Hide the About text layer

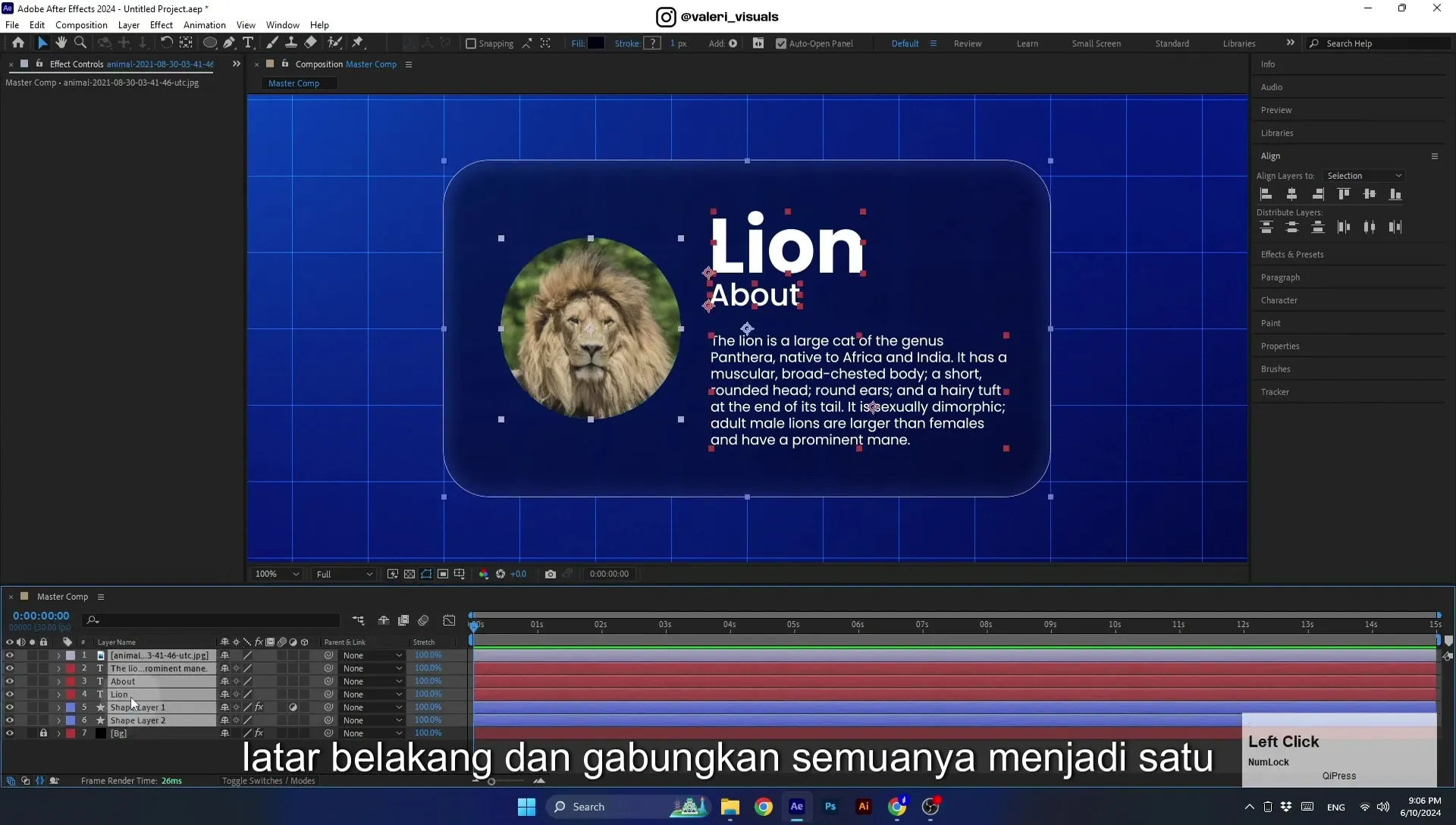[10, 682]
